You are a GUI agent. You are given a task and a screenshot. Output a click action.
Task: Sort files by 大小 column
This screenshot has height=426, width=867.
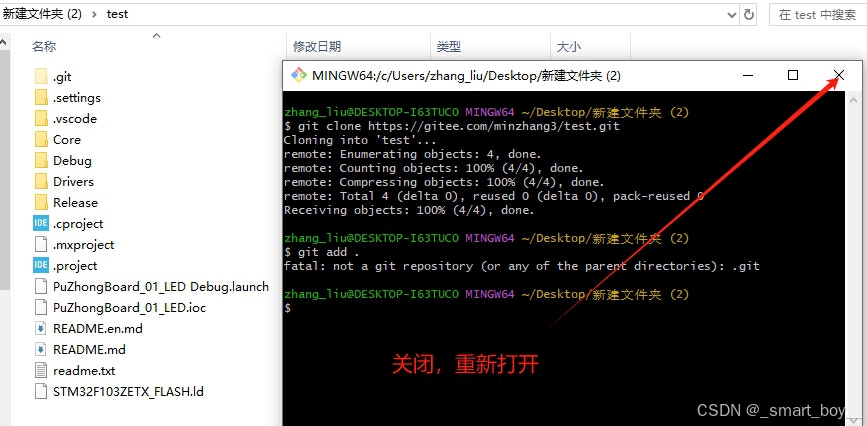tap(568, 47)
